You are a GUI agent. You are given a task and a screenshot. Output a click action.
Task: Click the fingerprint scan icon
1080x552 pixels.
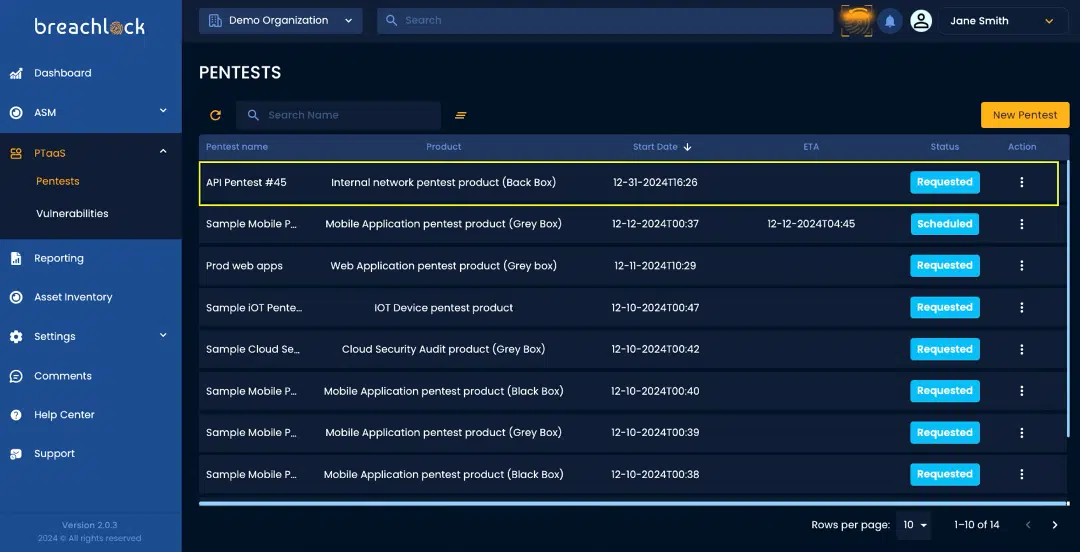856,21
